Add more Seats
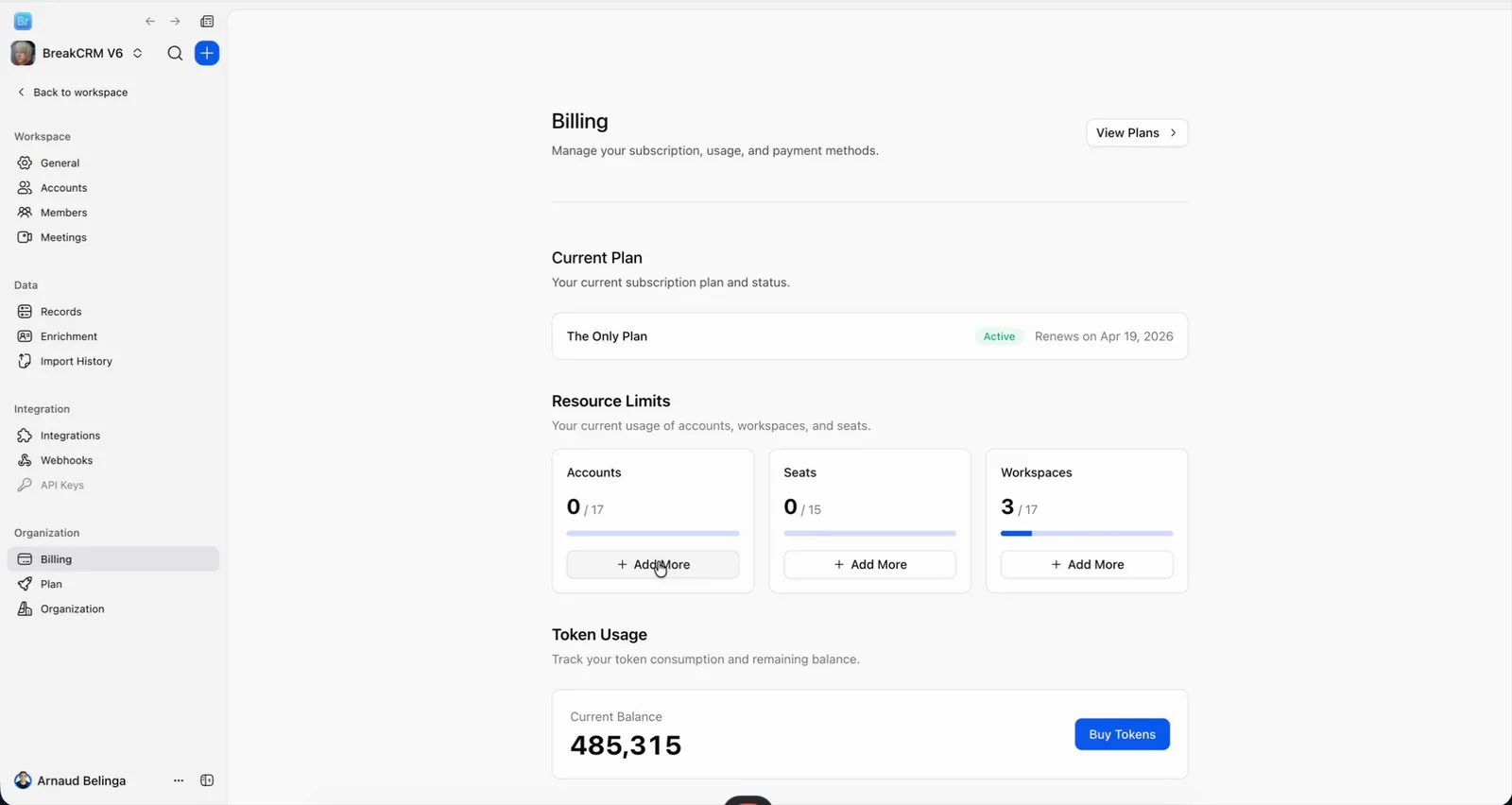 click(x=869, y=564)
